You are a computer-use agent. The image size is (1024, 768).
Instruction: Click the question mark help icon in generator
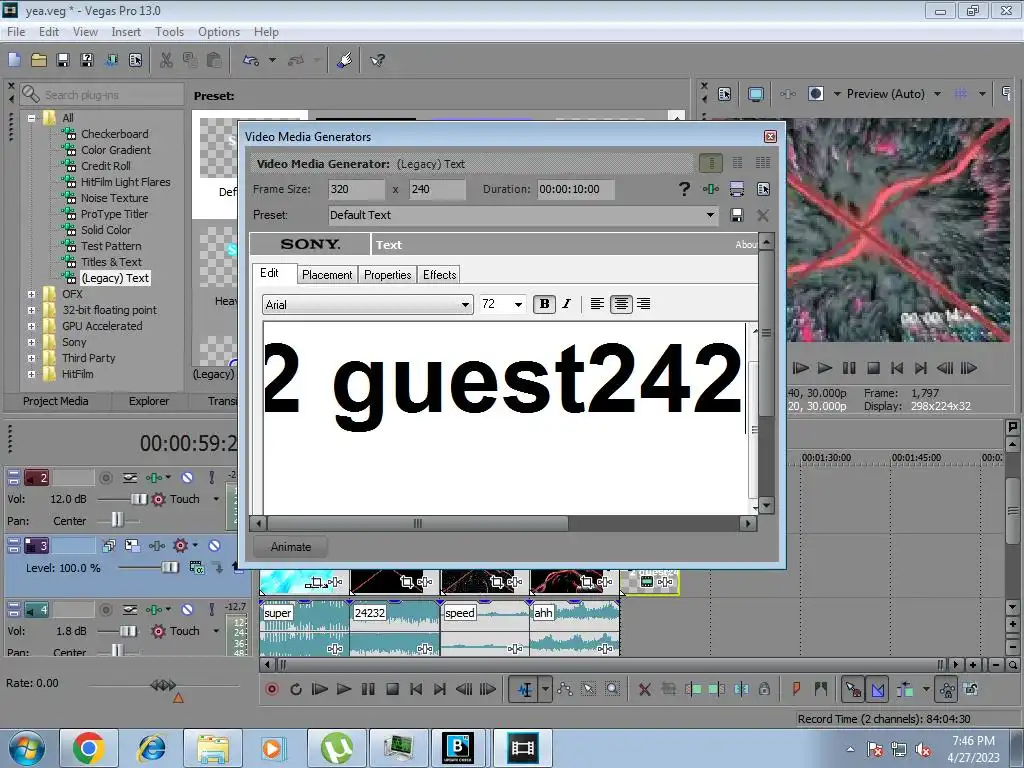tap(684, 189)
